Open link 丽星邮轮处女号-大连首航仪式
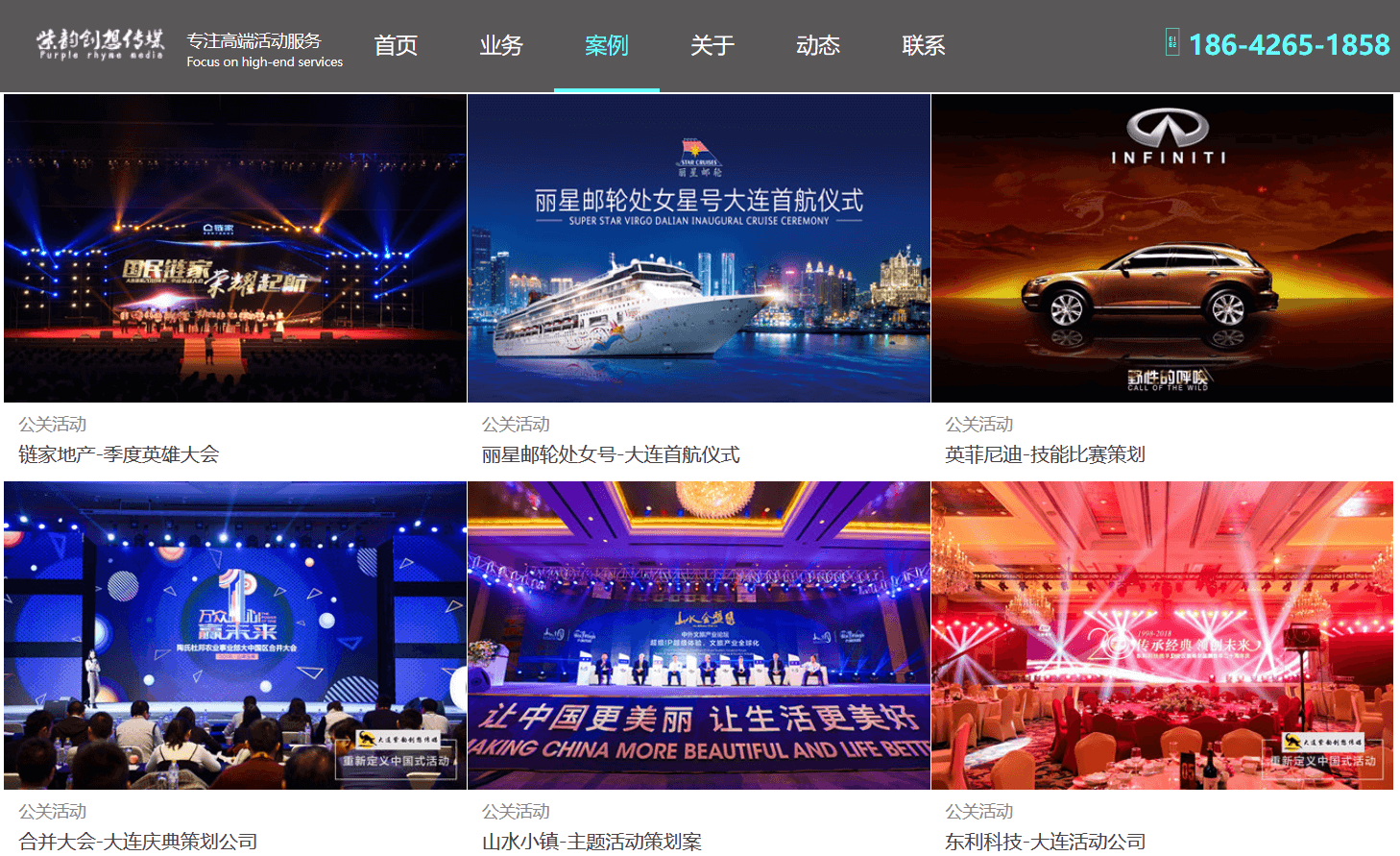The width and height of the screenshot is (1400, 856). point(611,454)
